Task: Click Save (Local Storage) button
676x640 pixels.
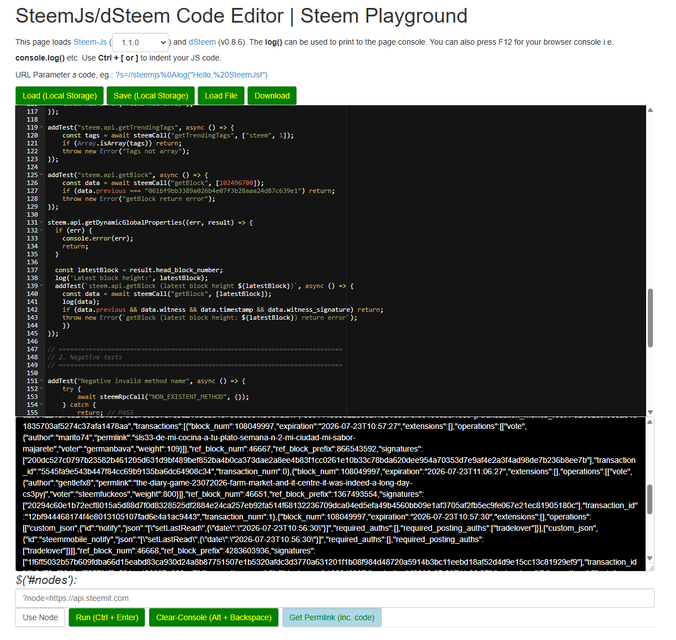Action: point(150,96)
